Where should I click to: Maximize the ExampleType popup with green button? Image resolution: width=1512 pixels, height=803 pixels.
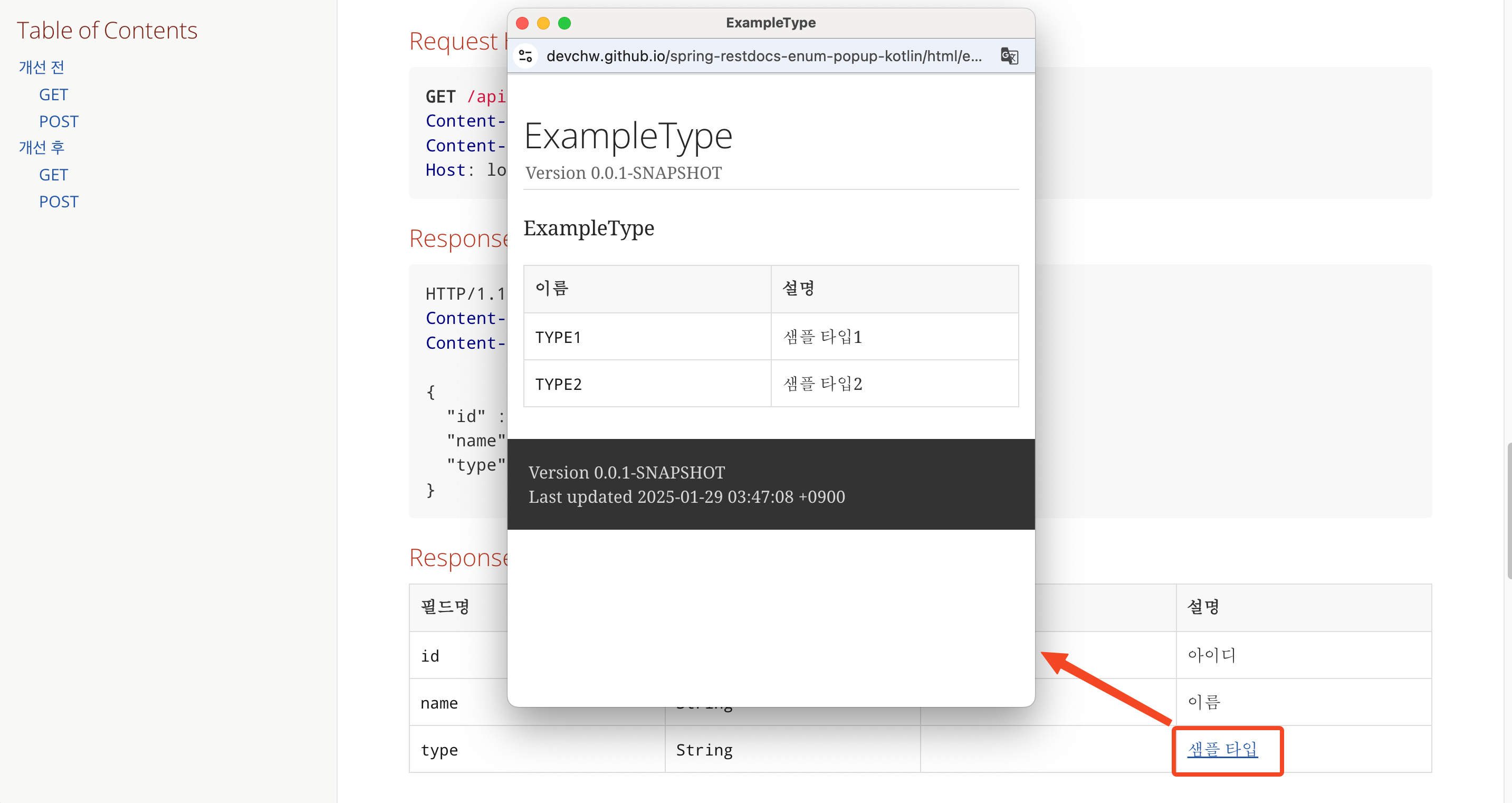pyautogui.click(x=564, y=23)
